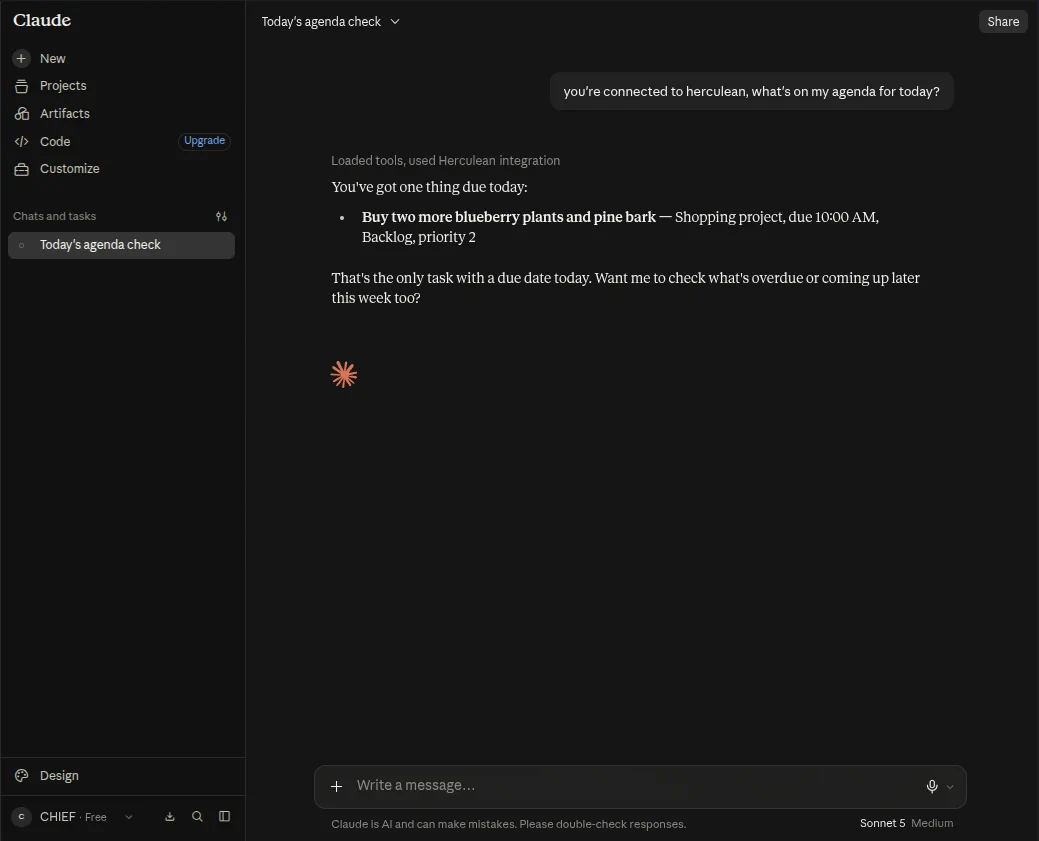Click the New chat plus icon
Screen dimensions: 1039x841
pyautogui.click(x=21, y=58)
